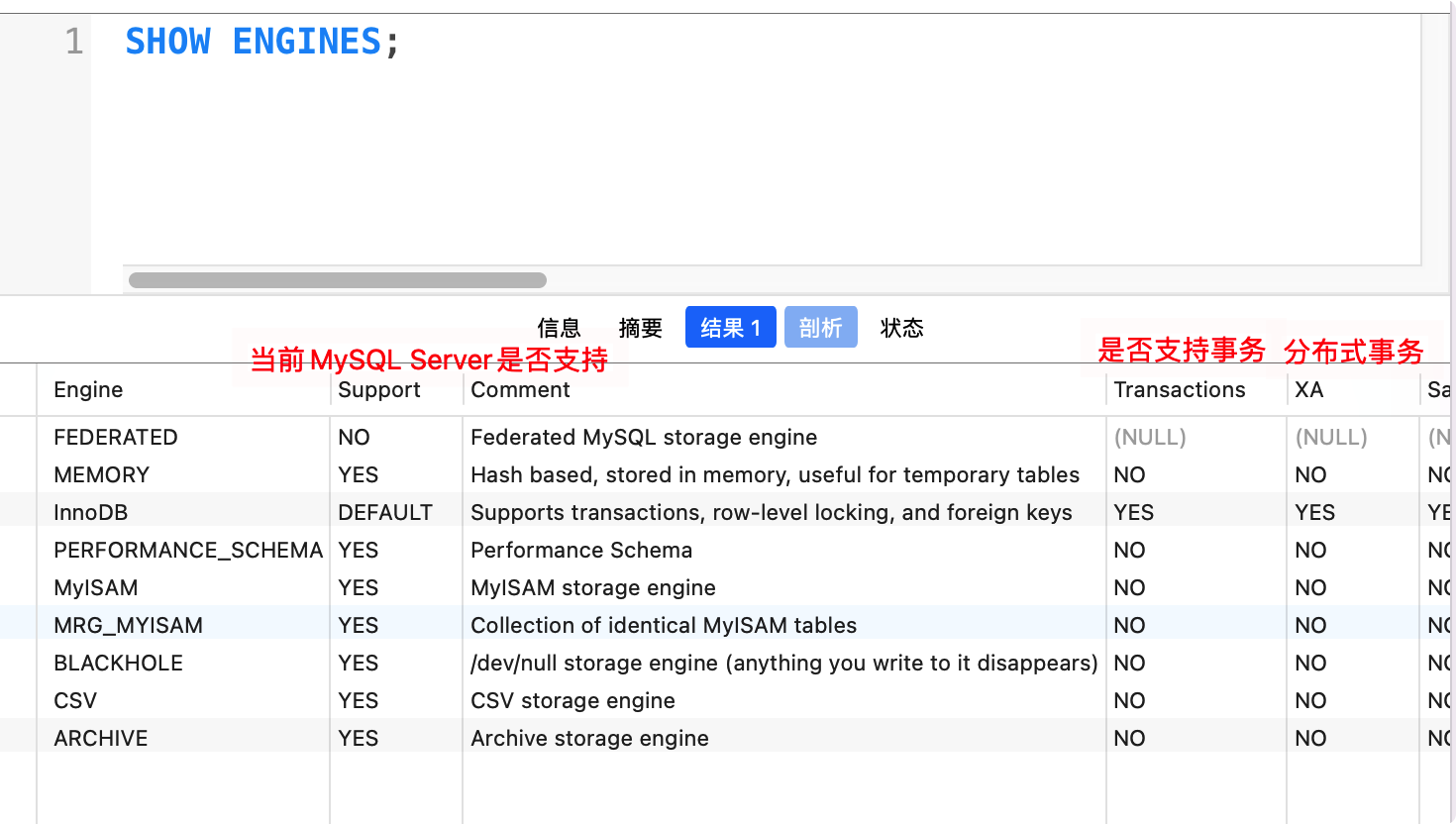Viewport: 1456px width, 824px height.
Task: Select the MRG_MYISAM row
Action: coord(126,625)
